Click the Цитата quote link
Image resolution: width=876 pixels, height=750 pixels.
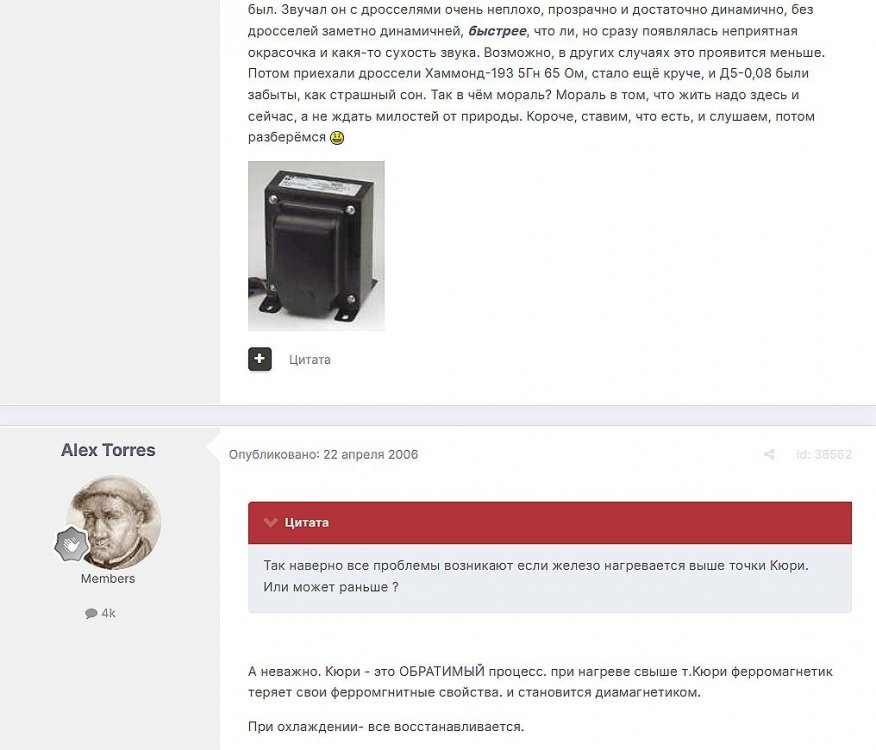point(310,360)
